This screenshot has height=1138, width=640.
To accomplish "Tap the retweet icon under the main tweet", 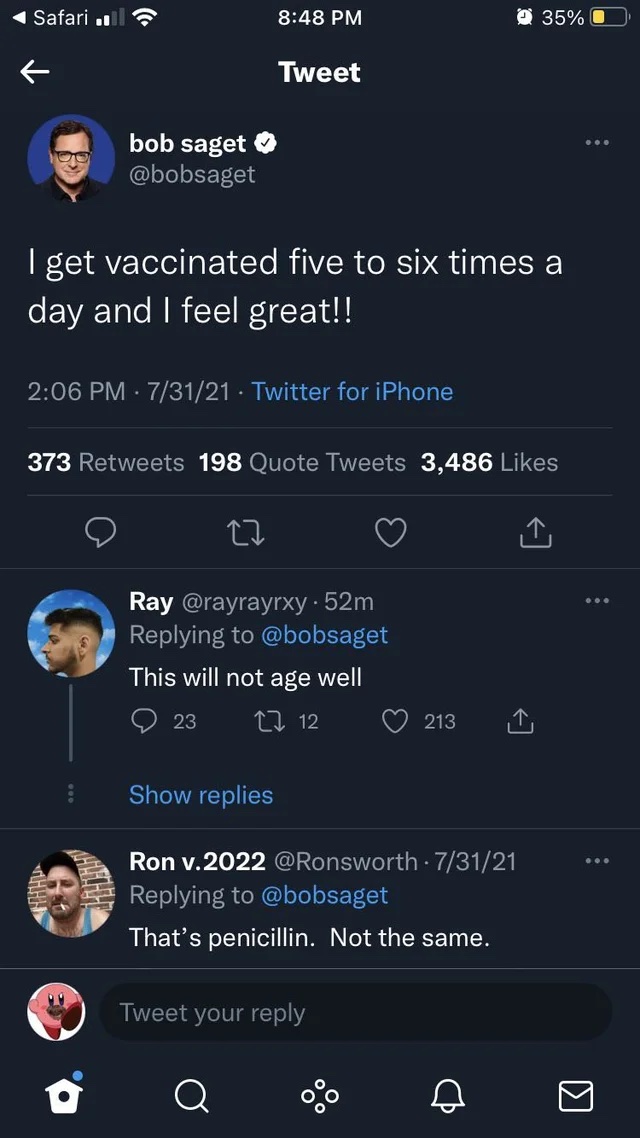I will (x=246, y=533).
